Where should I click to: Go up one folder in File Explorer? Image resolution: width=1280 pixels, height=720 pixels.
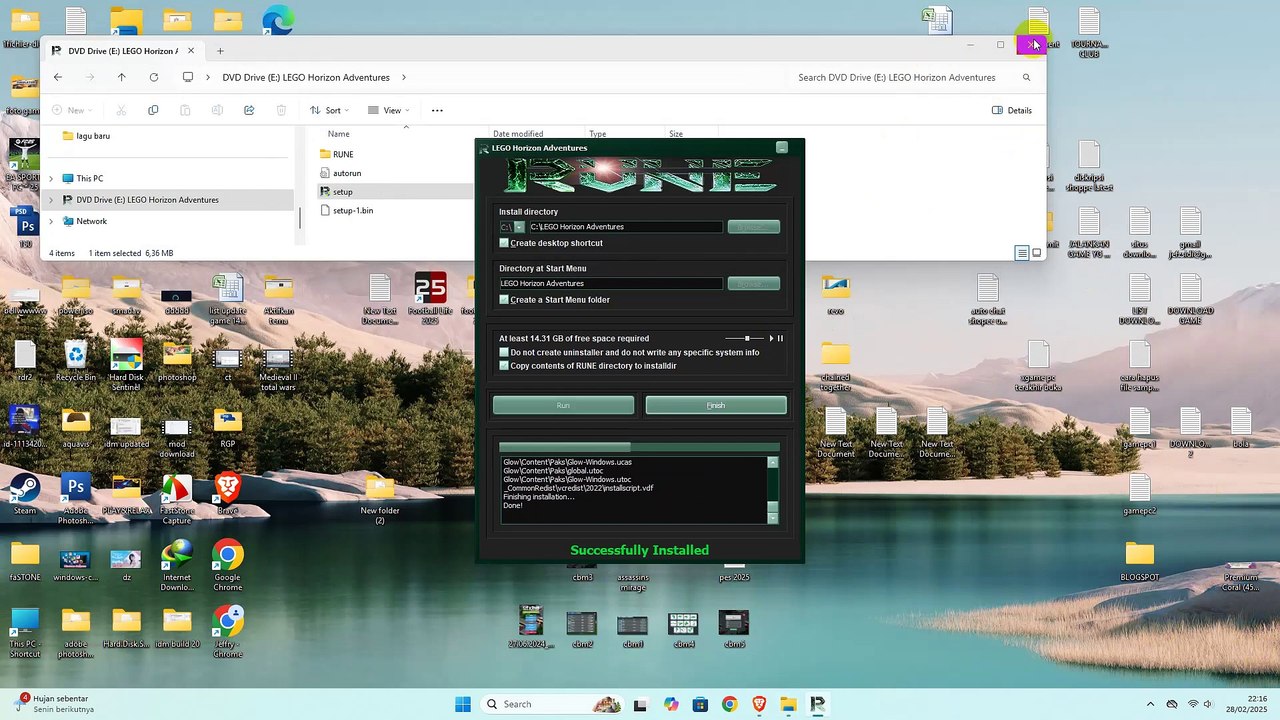pyautogui.click(x=122, y=77)
